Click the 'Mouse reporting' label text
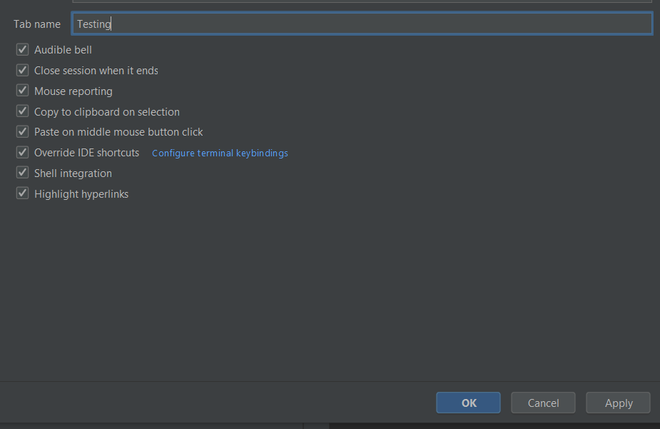This screenshot has width=660, height=429. 73,91
